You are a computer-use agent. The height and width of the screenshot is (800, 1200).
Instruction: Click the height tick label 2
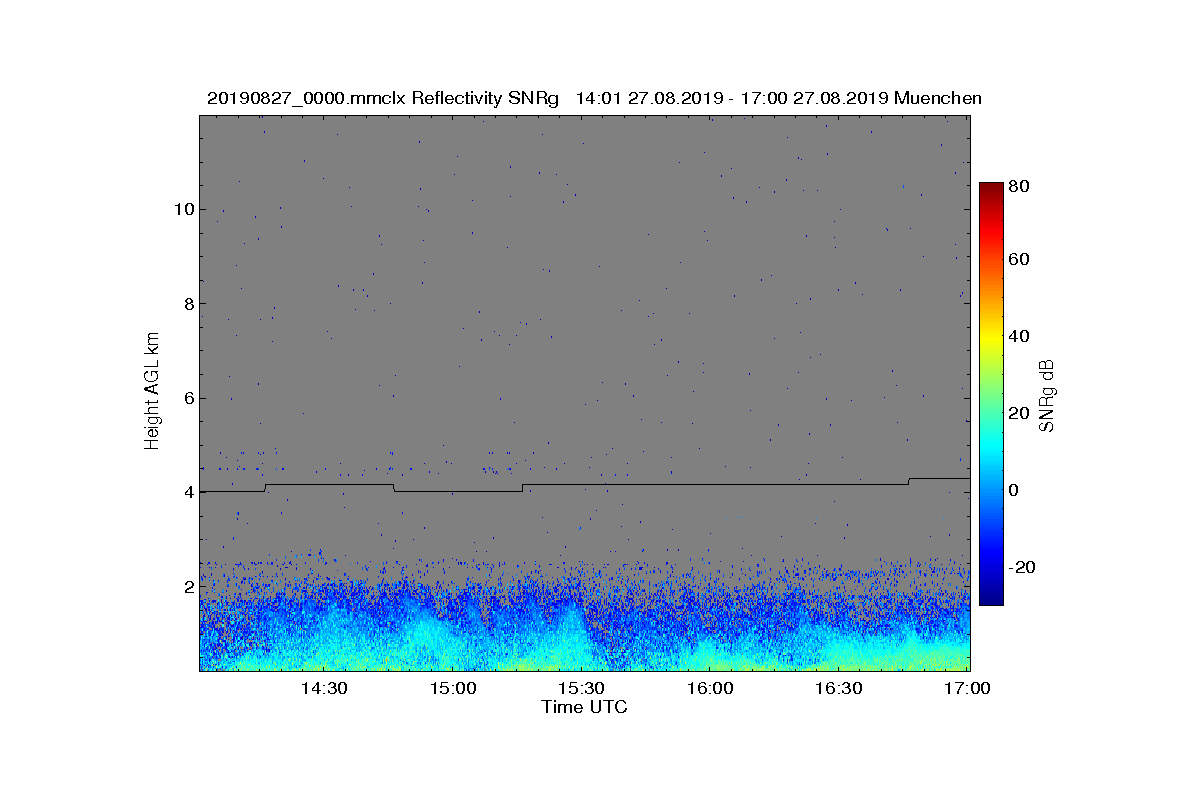[x=188, y=586]
